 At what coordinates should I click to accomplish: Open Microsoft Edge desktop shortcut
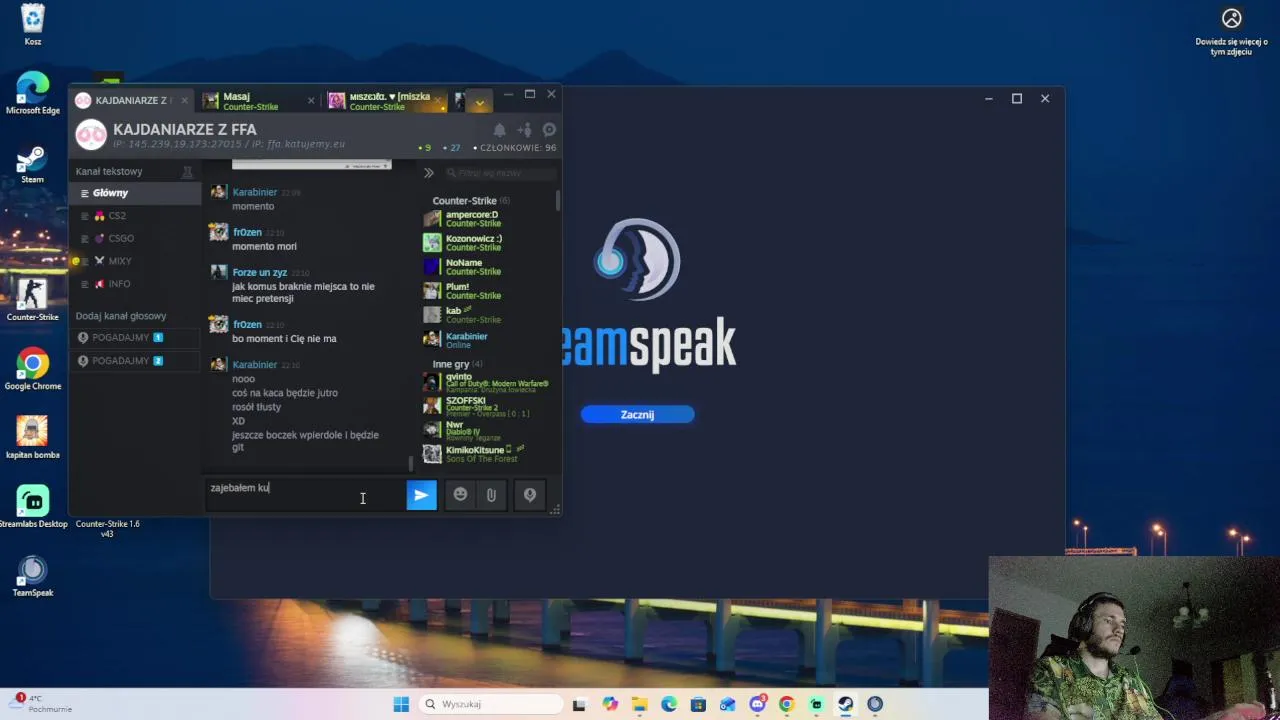point(32,94)
